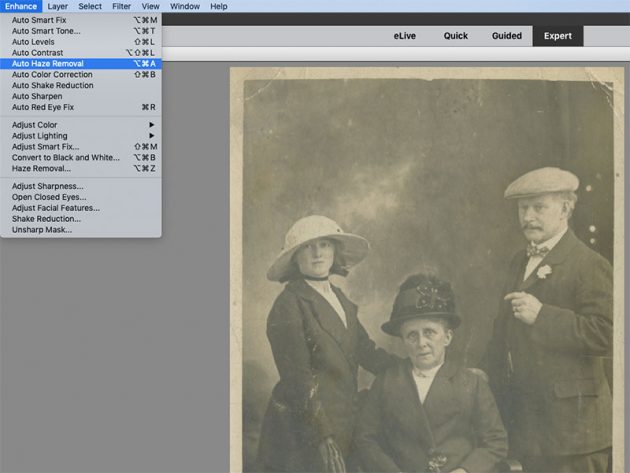Viewport: 630px width, 473px height.
Task: Open the Filter menu
Action: 121,6
